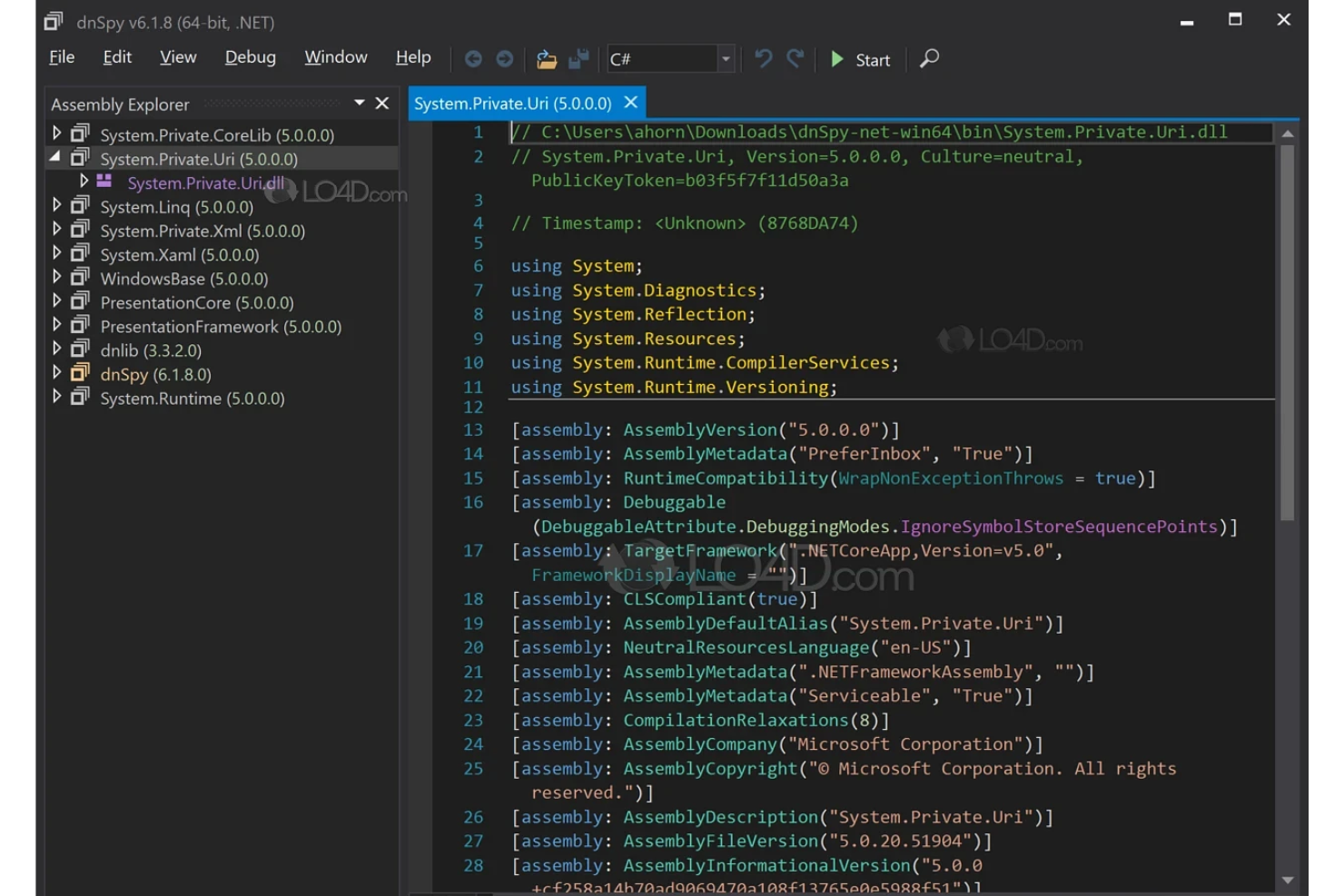Click the Save All toolbar icon

(x=578, y=59)
